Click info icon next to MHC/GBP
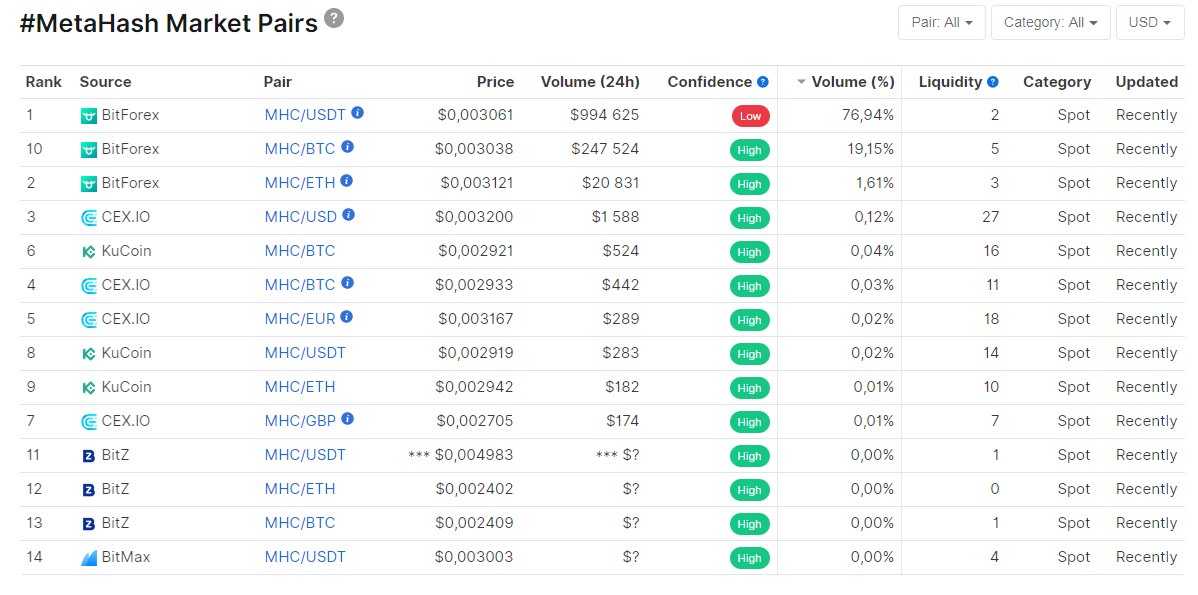 click(x=348, y=418)
